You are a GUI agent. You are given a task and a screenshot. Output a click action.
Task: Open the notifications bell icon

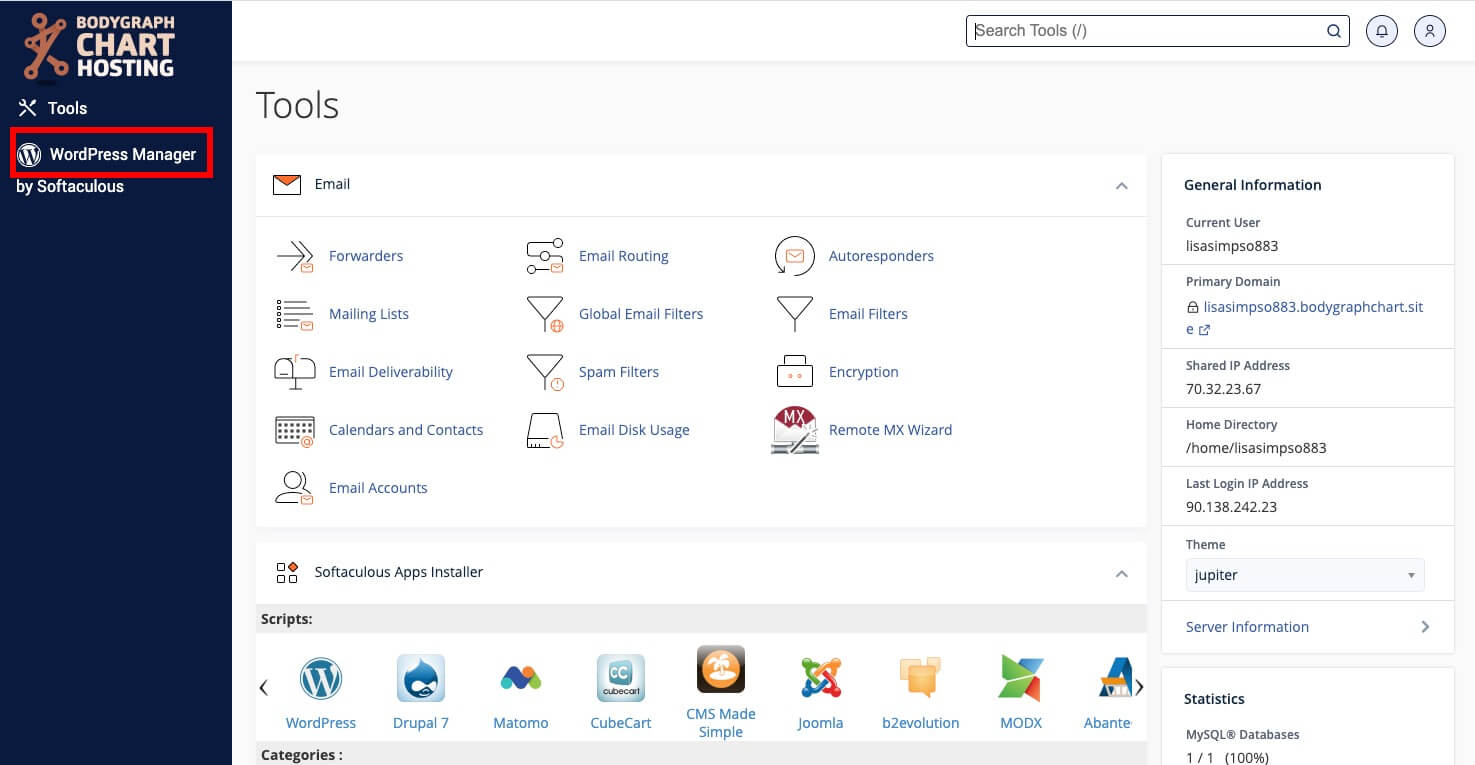point(1382,31)
